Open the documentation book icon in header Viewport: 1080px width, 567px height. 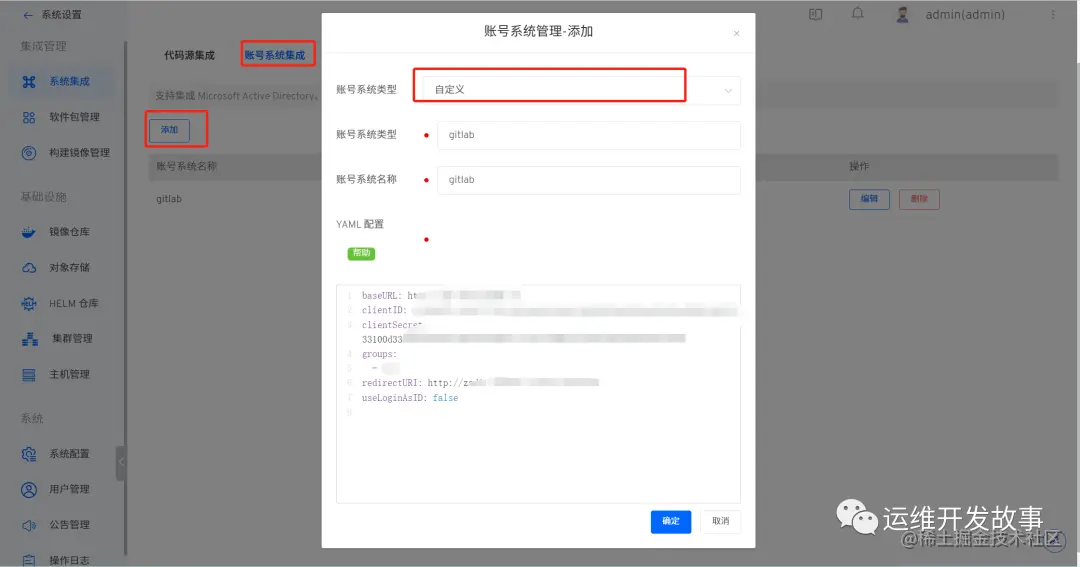click(x=816, y=14)
